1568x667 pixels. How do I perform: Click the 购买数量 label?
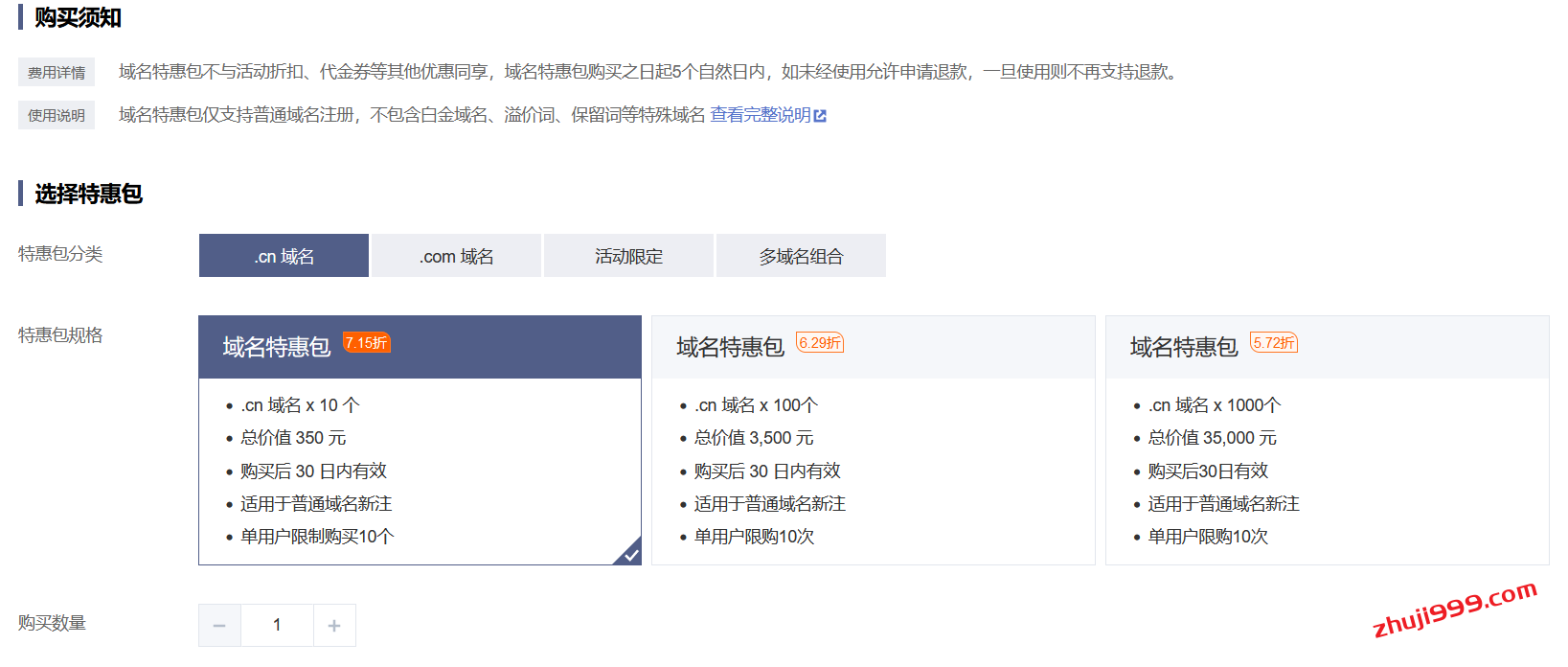(52, 623)
